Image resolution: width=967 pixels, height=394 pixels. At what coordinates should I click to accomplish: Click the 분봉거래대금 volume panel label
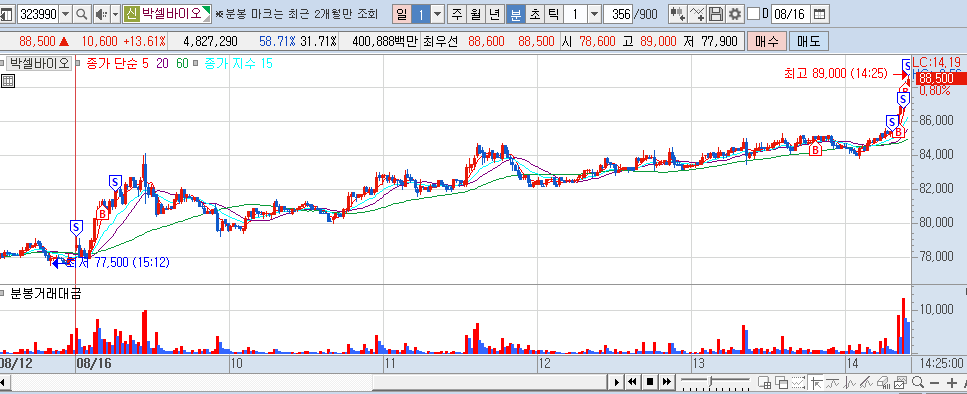pyautogui.click(x=45, y=293)
